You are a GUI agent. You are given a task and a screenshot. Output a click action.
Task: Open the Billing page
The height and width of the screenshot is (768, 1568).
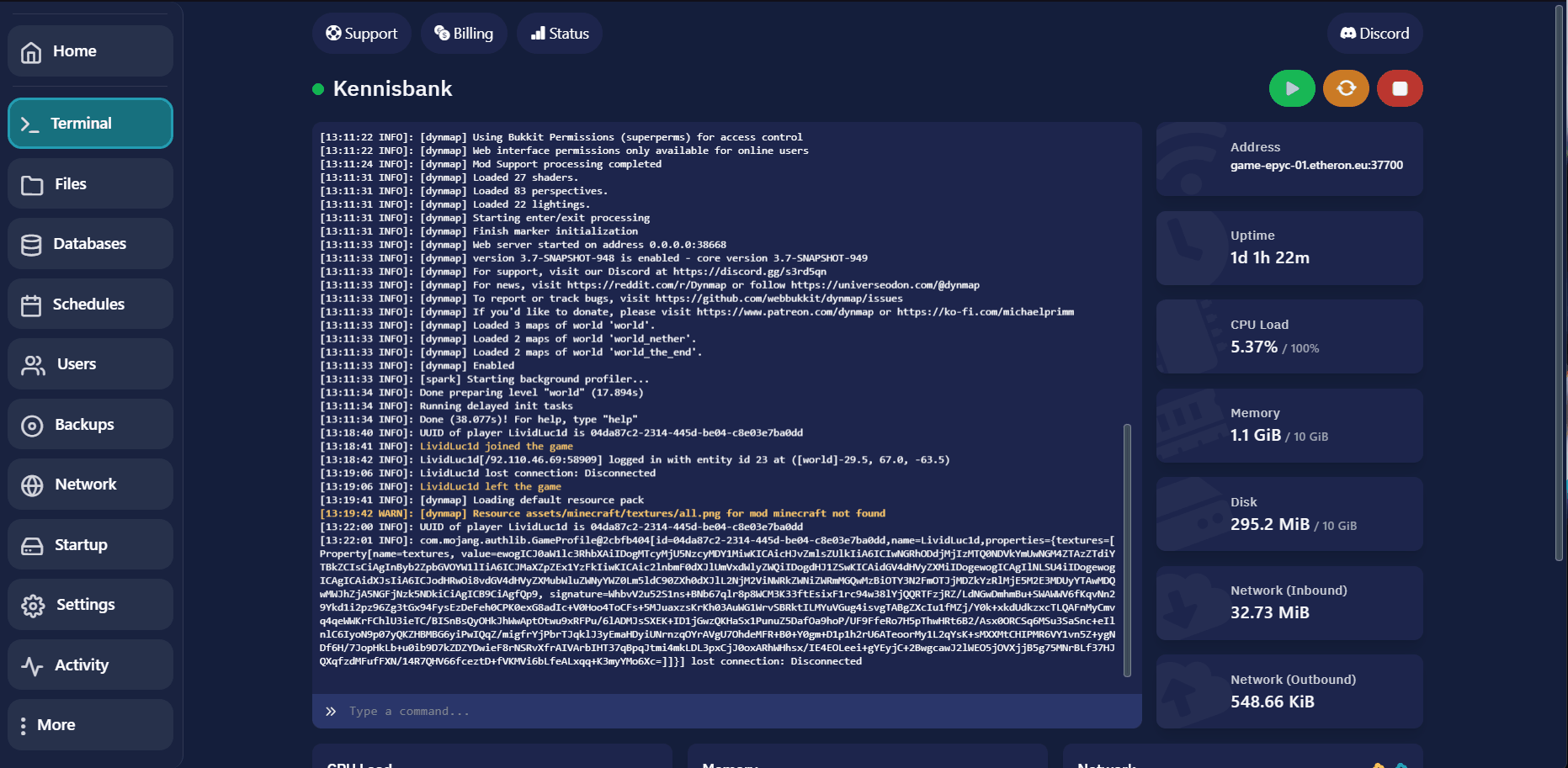pyautogui.click(x=464, y=34)
